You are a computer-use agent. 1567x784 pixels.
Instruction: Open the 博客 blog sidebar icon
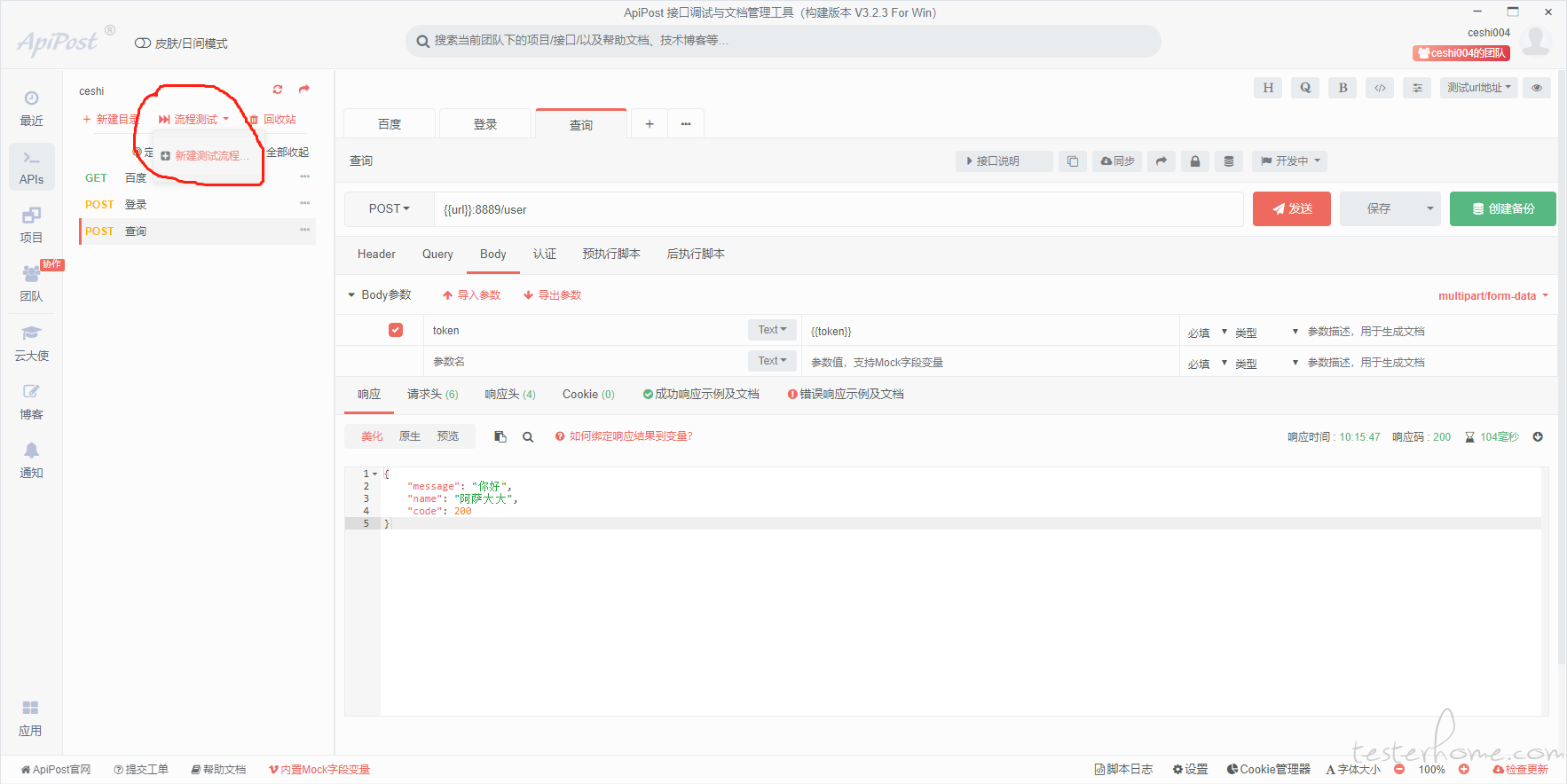31,402
